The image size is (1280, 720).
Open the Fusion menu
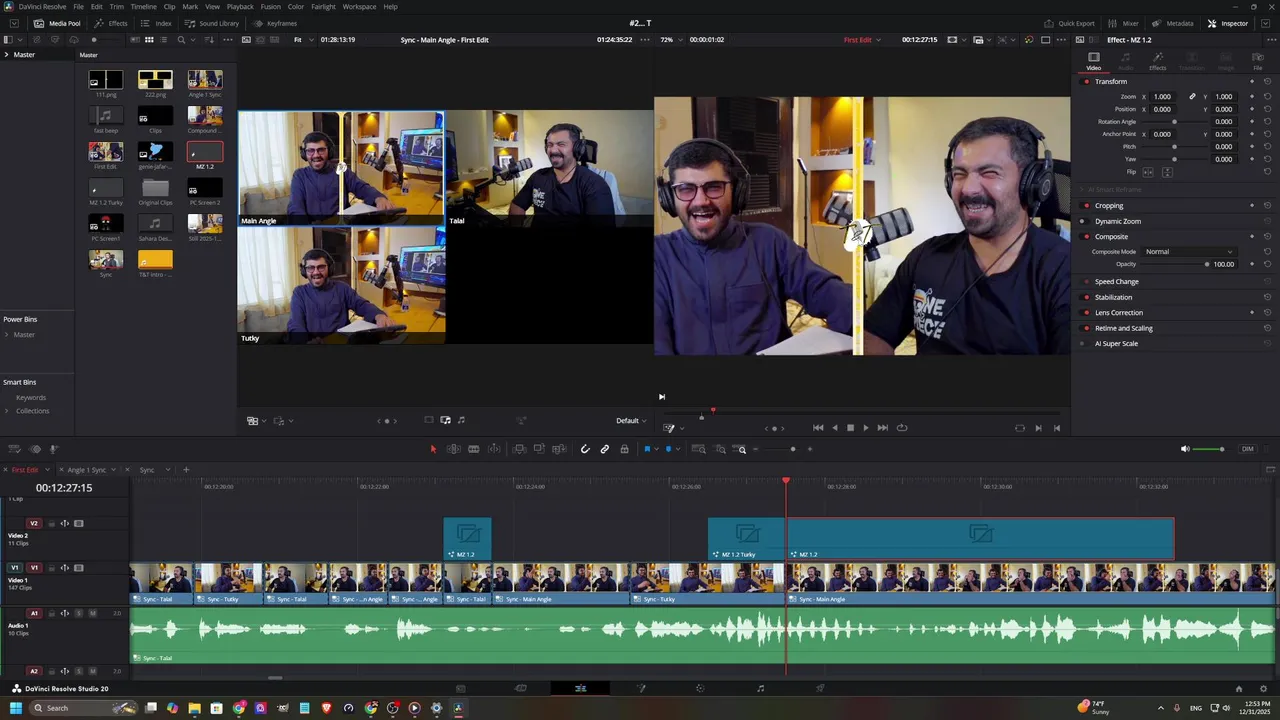[x=270, y=7]
